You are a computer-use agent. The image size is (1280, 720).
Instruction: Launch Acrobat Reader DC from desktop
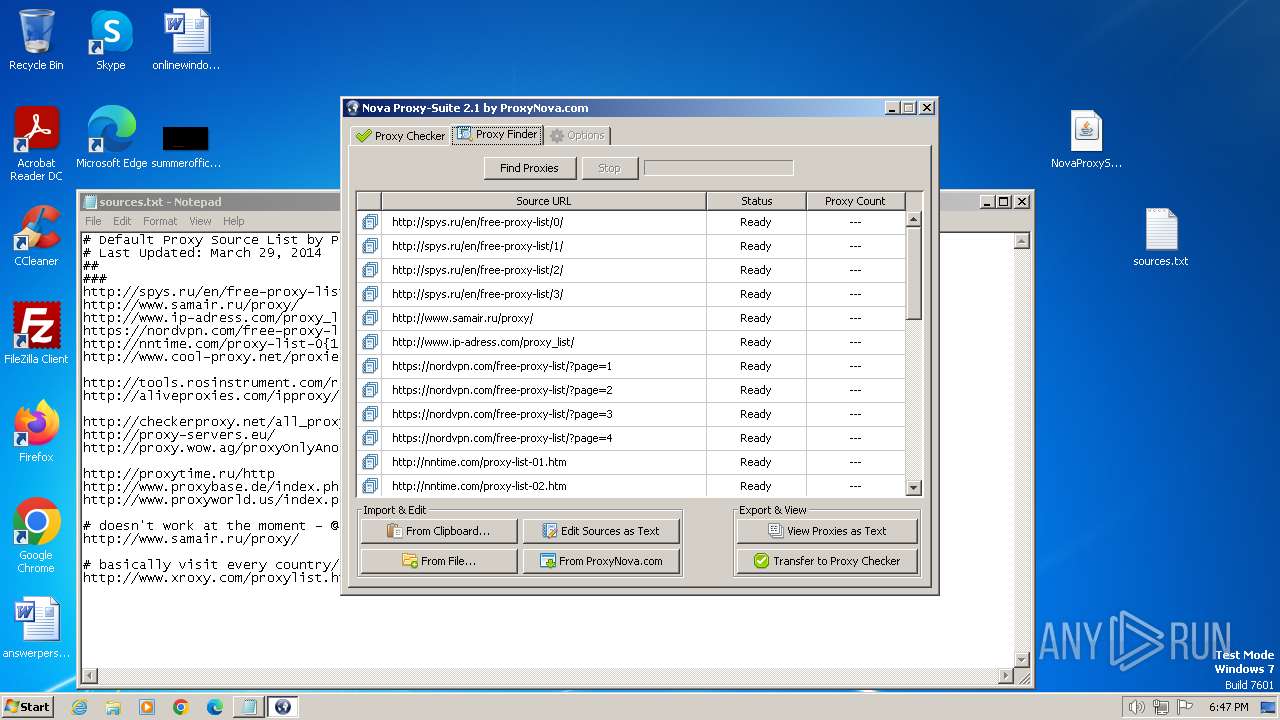point(36,144)
